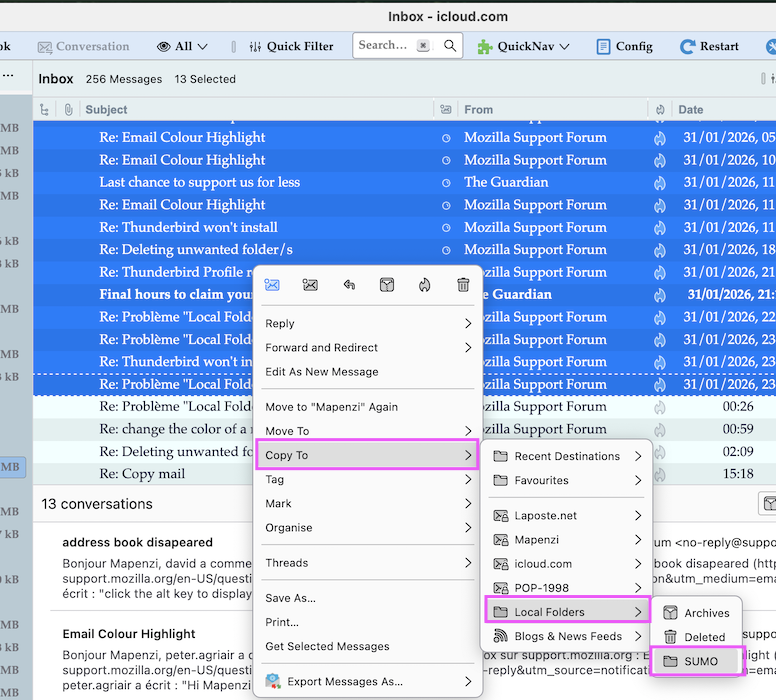Click the Mark as Unread envelope icon

click(310, 285)
